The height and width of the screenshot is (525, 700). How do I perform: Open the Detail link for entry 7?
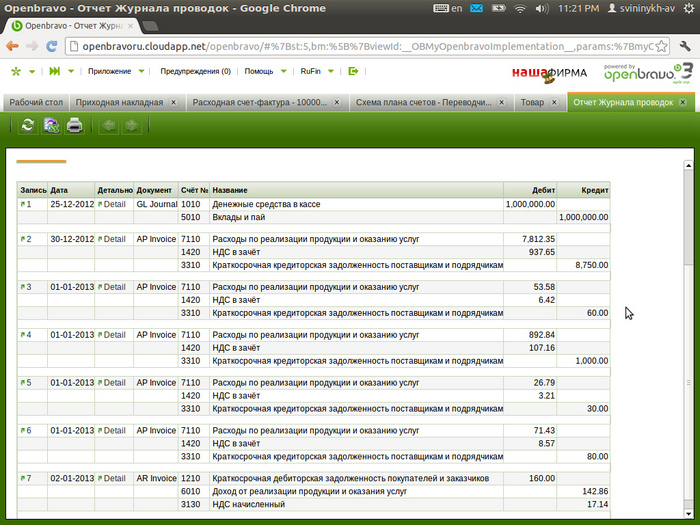click(x=114, y=478)
